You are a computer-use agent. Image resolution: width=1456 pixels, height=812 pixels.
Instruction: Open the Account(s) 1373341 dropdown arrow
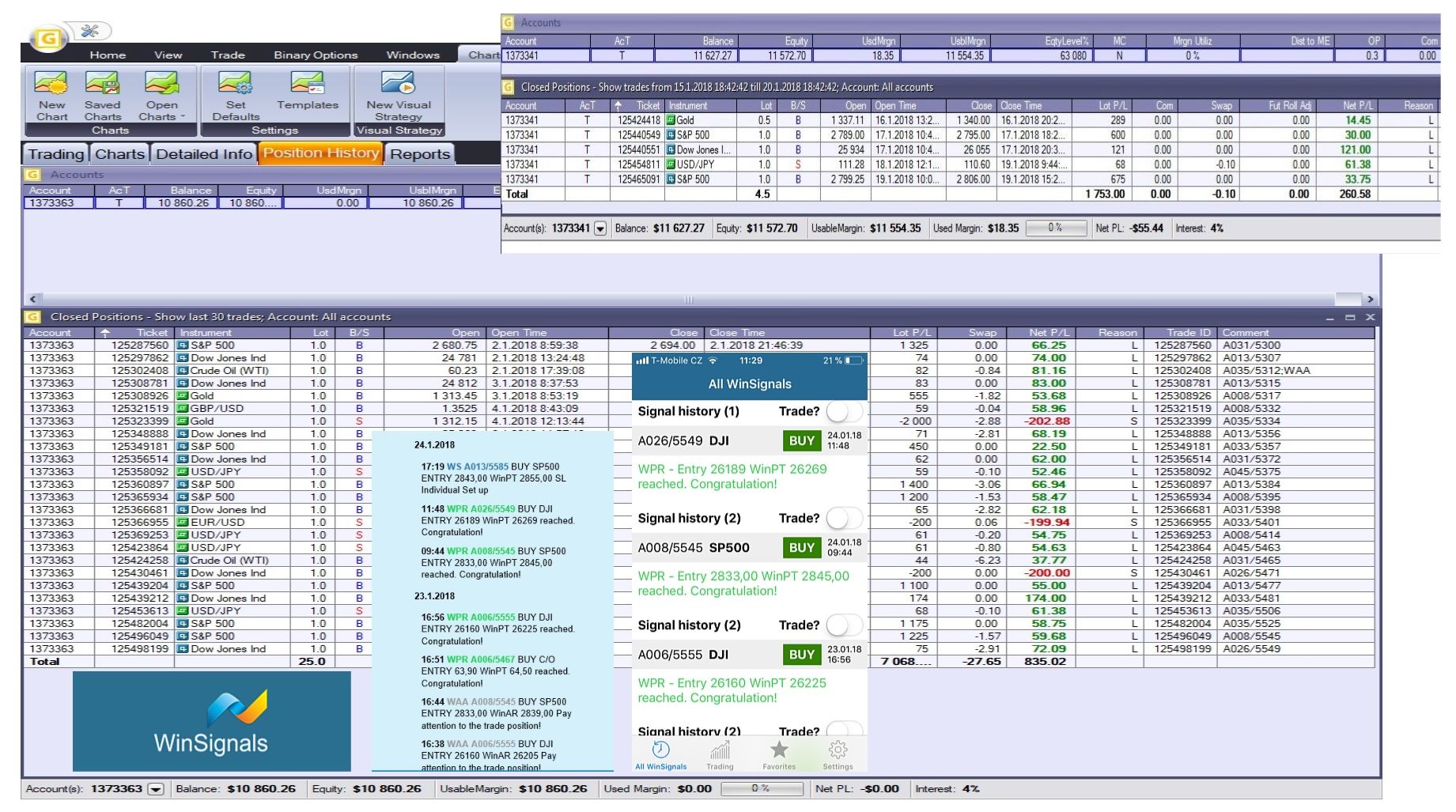click(600, 228)
